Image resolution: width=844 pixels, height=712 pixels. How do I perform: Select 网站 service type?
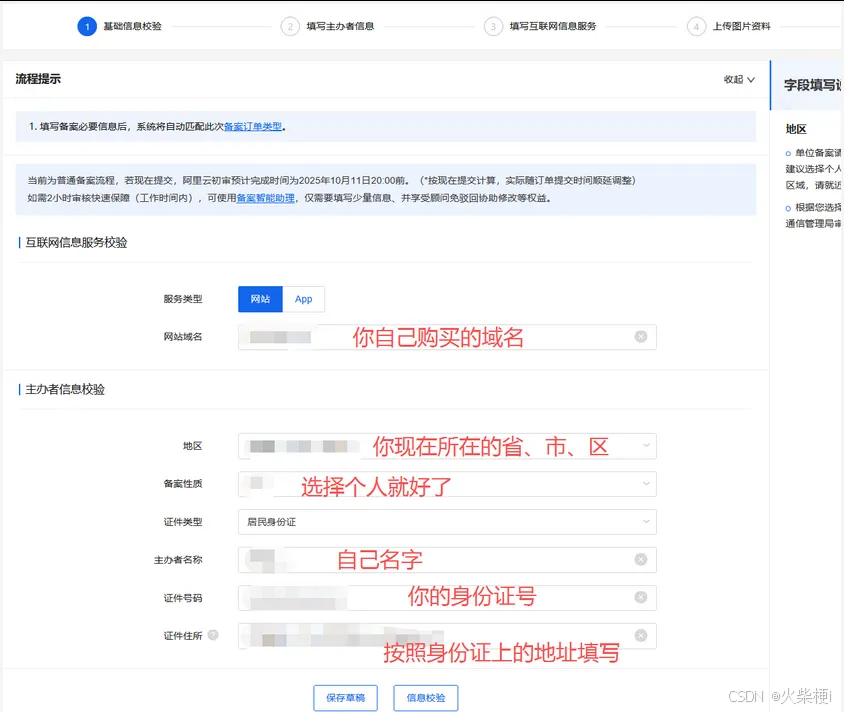(260, 299)
